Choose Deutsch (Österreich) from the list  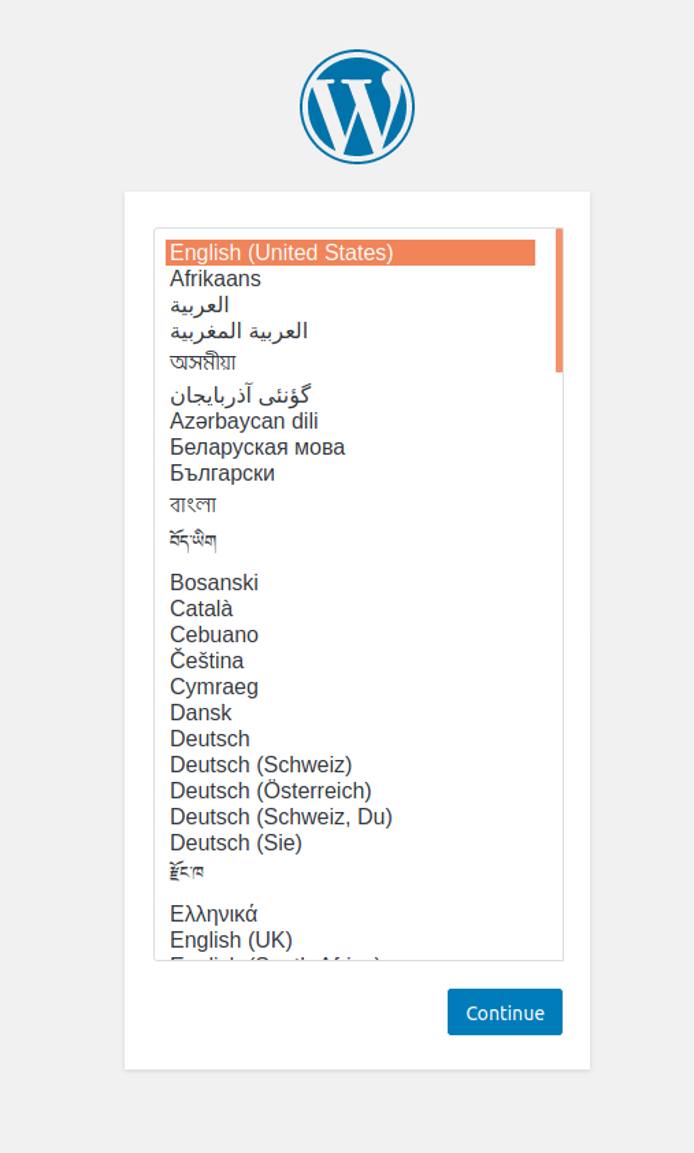click(x=270, y=791)
